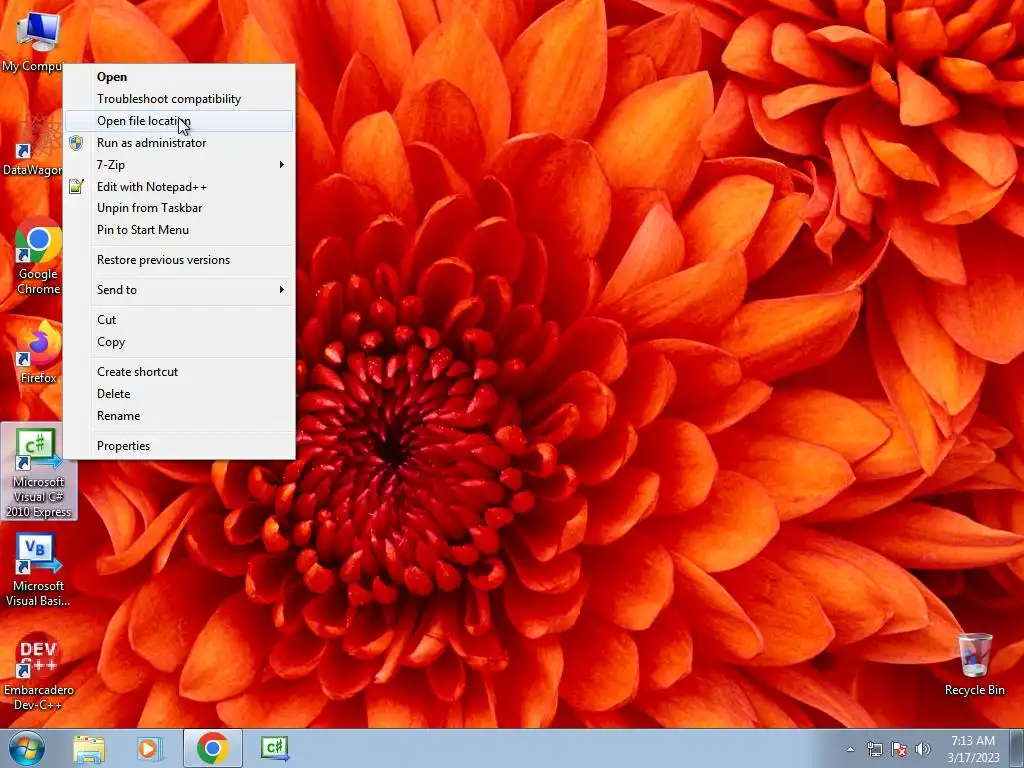1024x768 pixels.
Task: Select the Embarcadero Dev-C++ desktop shortcut
Action: click(39, 671)
